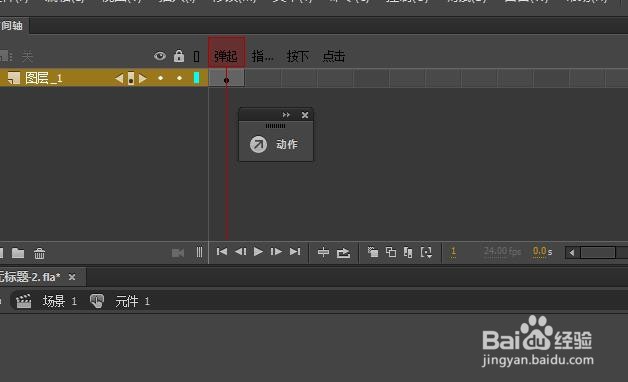This screenshot has height=382, width=628.
Task: Select the 点击 (Hit) frame label
Action: (334, 56)
